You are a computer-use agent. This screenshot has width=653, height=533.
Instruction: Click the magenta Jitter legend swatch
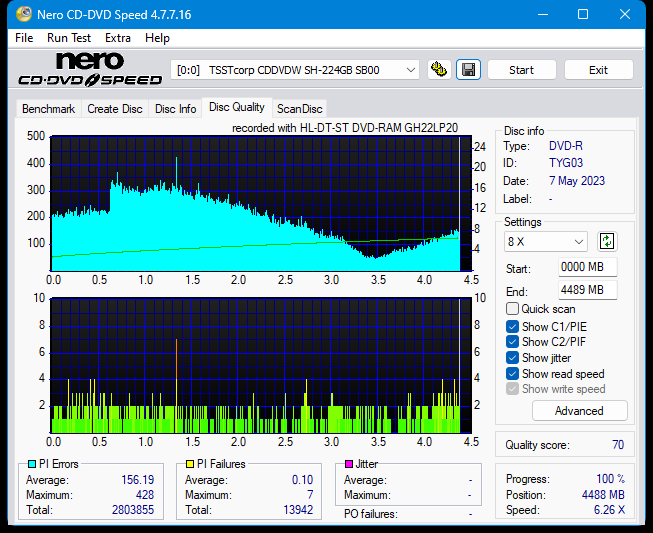349,464
